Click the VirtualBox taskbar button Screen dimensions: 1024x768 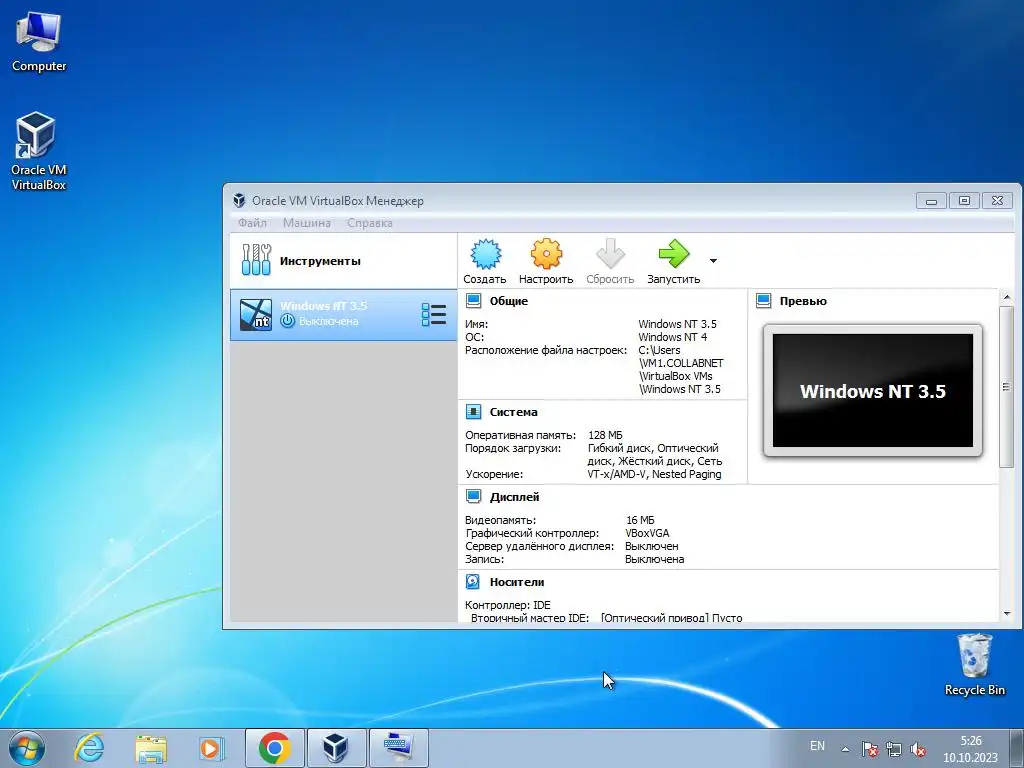point(336,748)
